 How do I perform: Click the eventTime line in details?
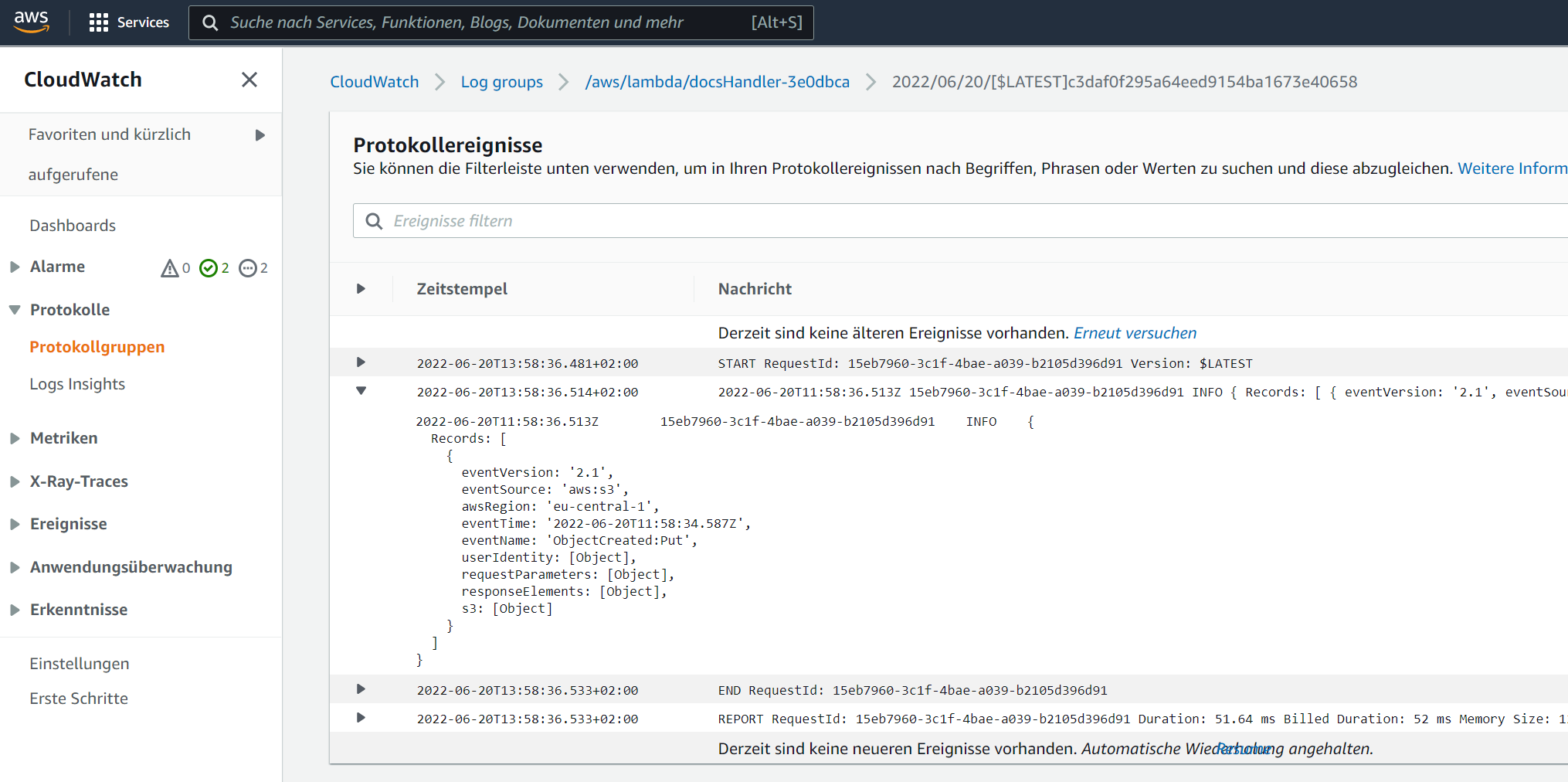point(606,523)
